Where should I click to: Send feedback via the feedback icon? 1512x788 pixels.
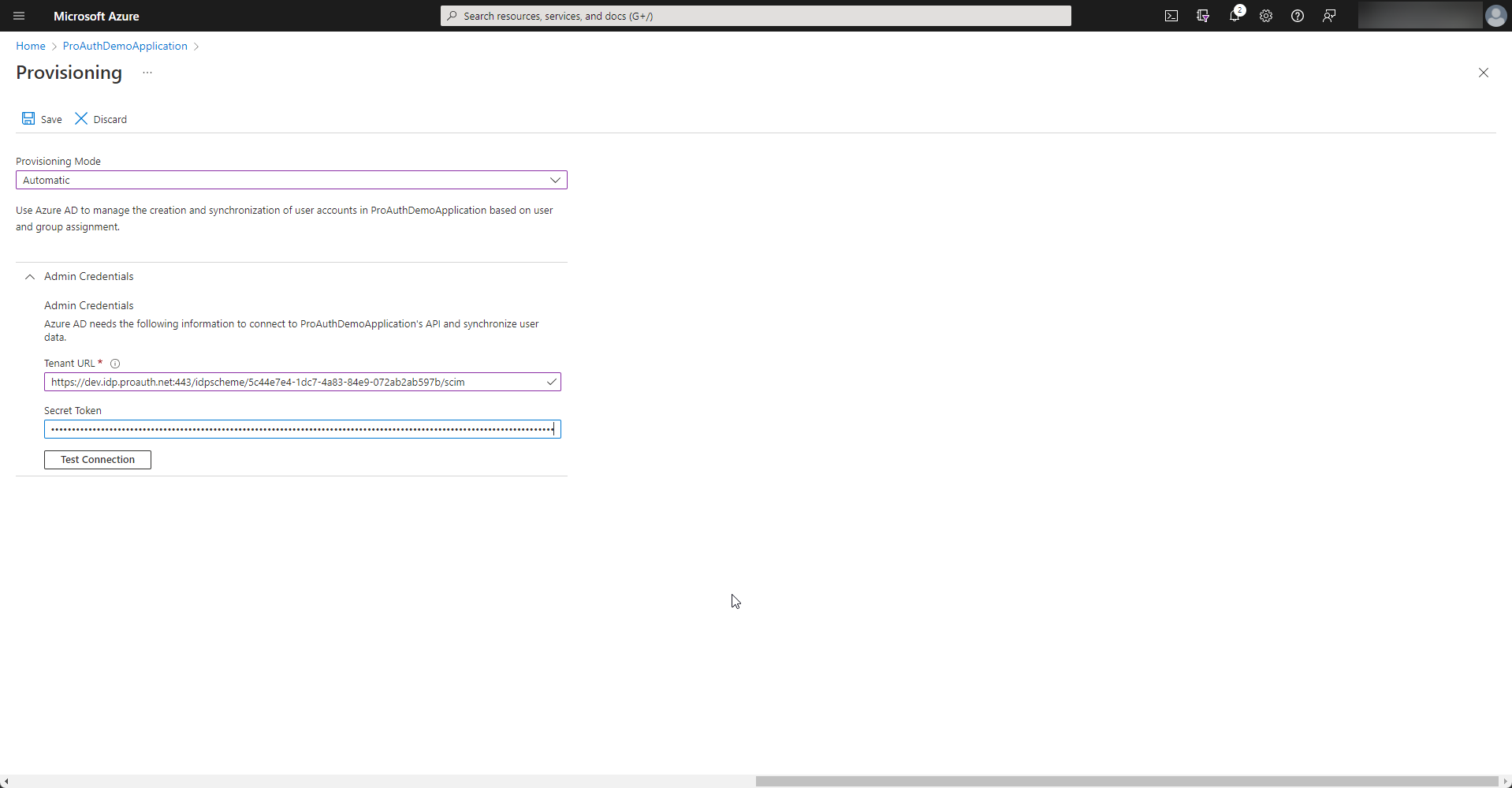pos(1329,16)
